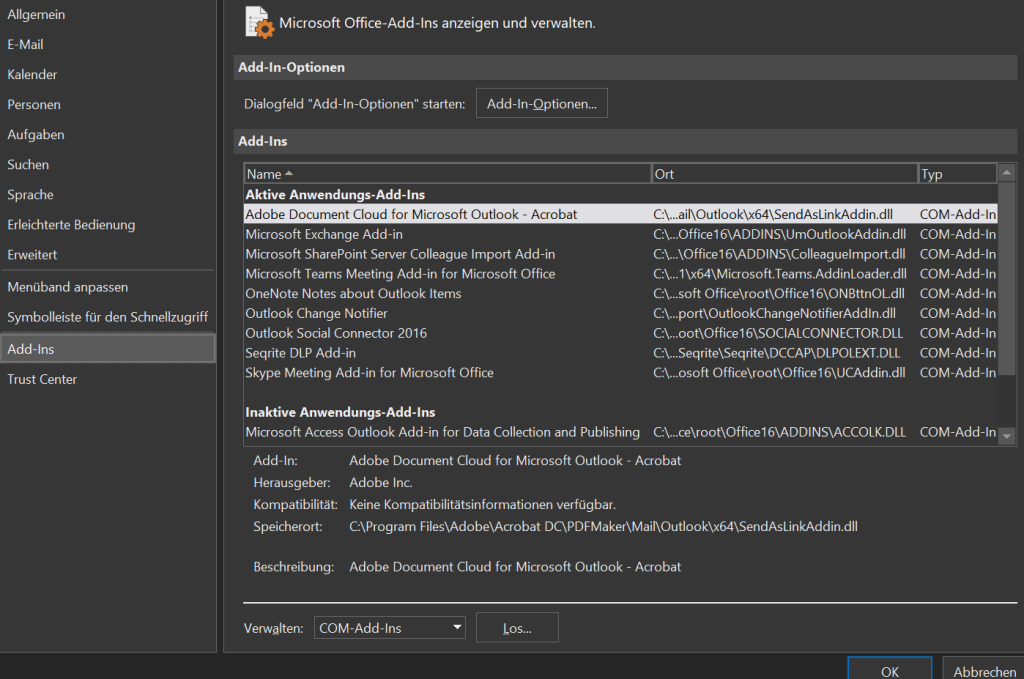Open Symbolleiste für den Schnellzugriff

point(108,317)
